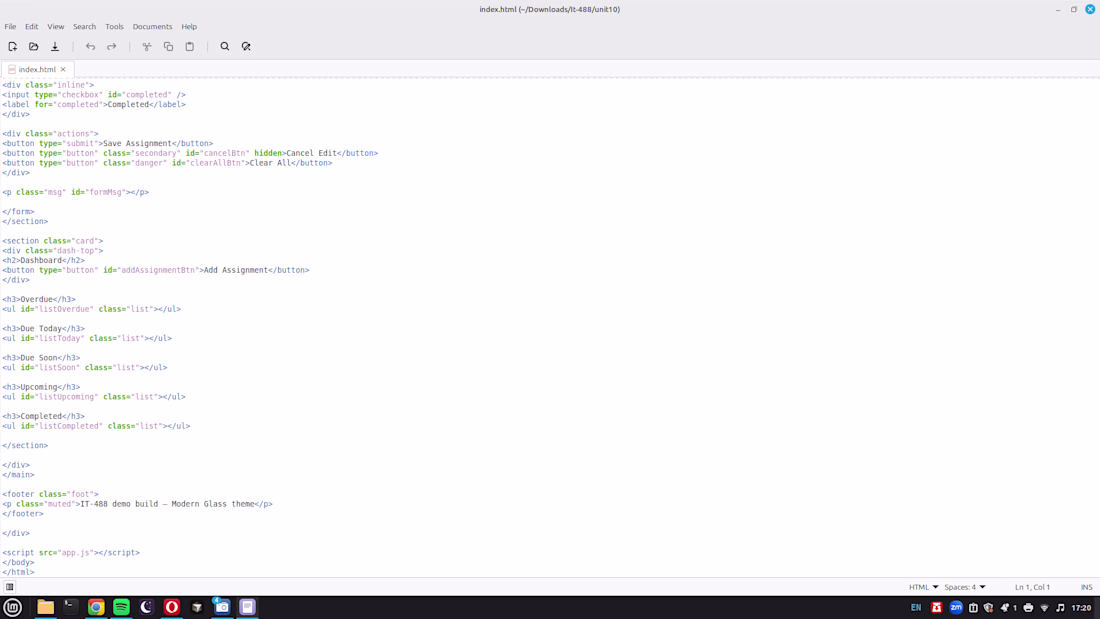Open the Spaces: 4 tab width dropdown
The width and height of the screenshot is (1100, 619).
coord(965,587)
